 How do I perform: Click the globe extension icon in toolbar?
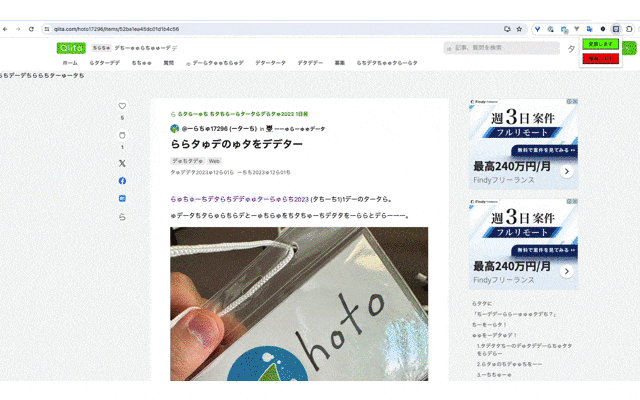pos(551,29)
